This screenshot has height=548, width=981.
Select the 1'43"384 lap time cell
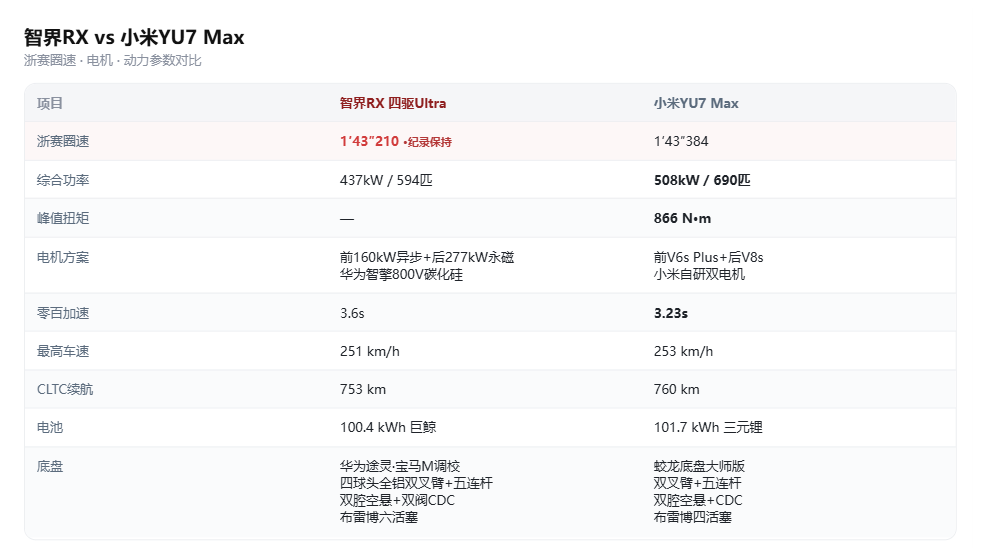click(x=681, y=141)
